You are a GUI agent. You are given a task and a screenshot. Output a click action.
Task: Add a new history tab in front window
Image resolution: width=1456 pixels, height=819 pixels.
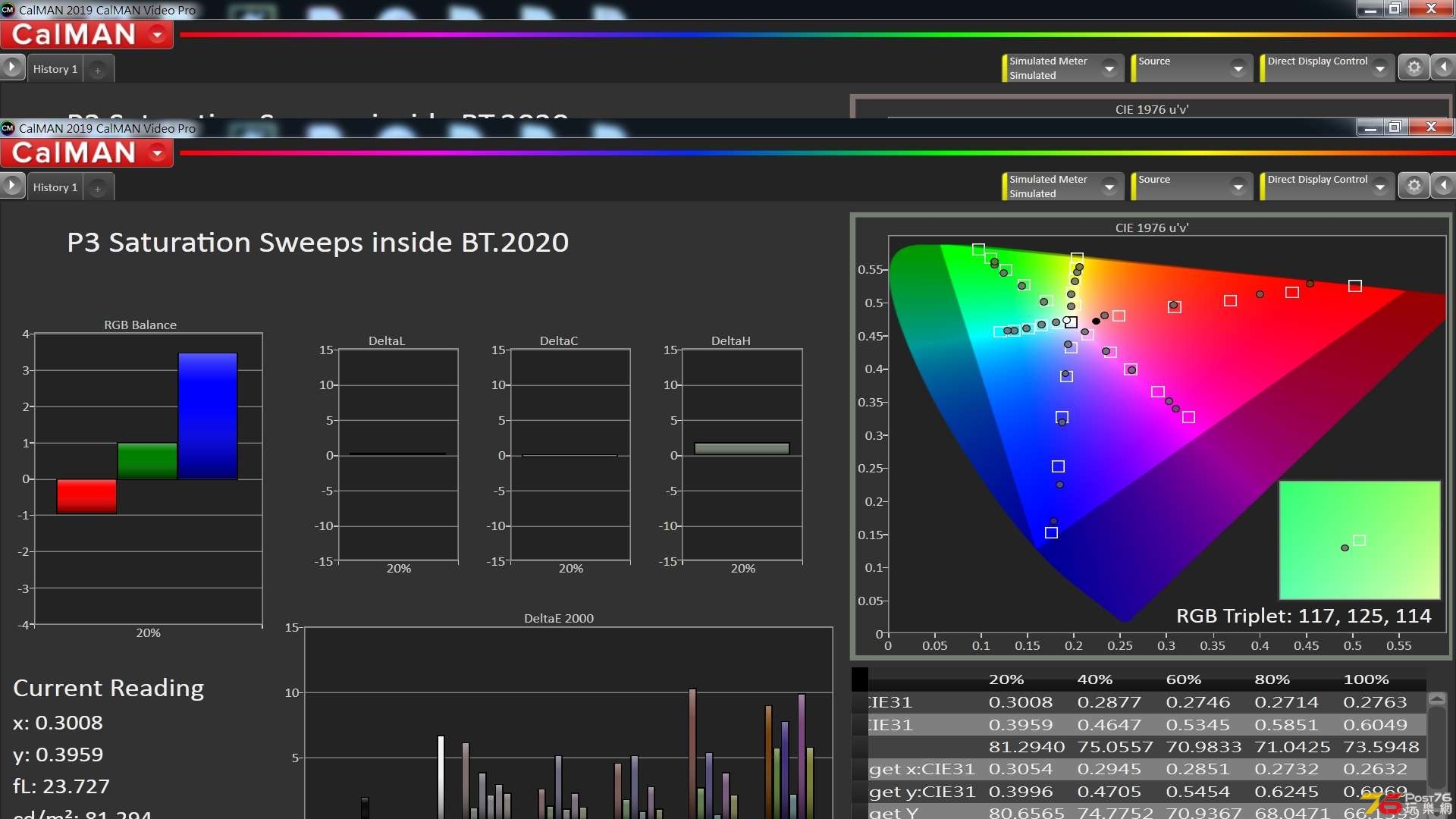[x=97, y=188]
